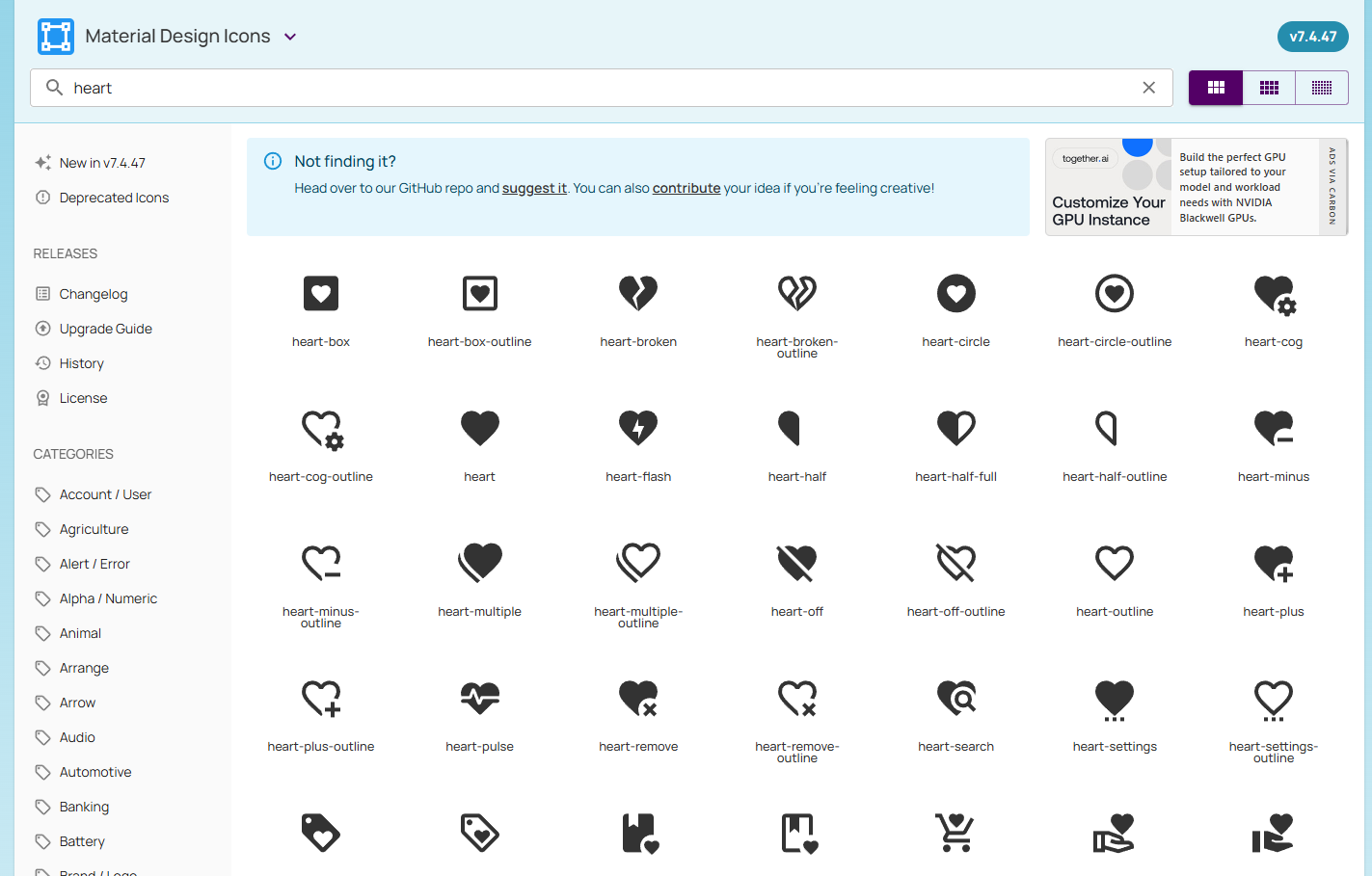This screenshot has width=1372, height=876.
Task: Select the Automotive category
Action: [94, 771]
